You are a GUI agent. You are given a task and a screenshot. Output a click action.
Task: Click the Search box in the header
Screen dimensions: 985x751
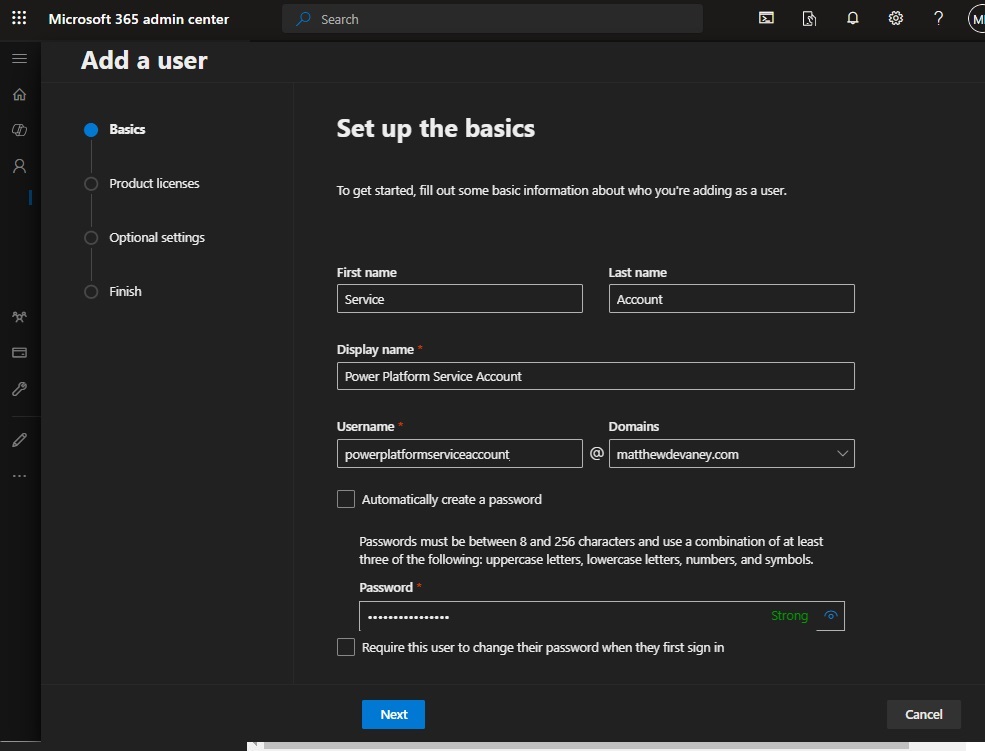click(x=492, y=19)
